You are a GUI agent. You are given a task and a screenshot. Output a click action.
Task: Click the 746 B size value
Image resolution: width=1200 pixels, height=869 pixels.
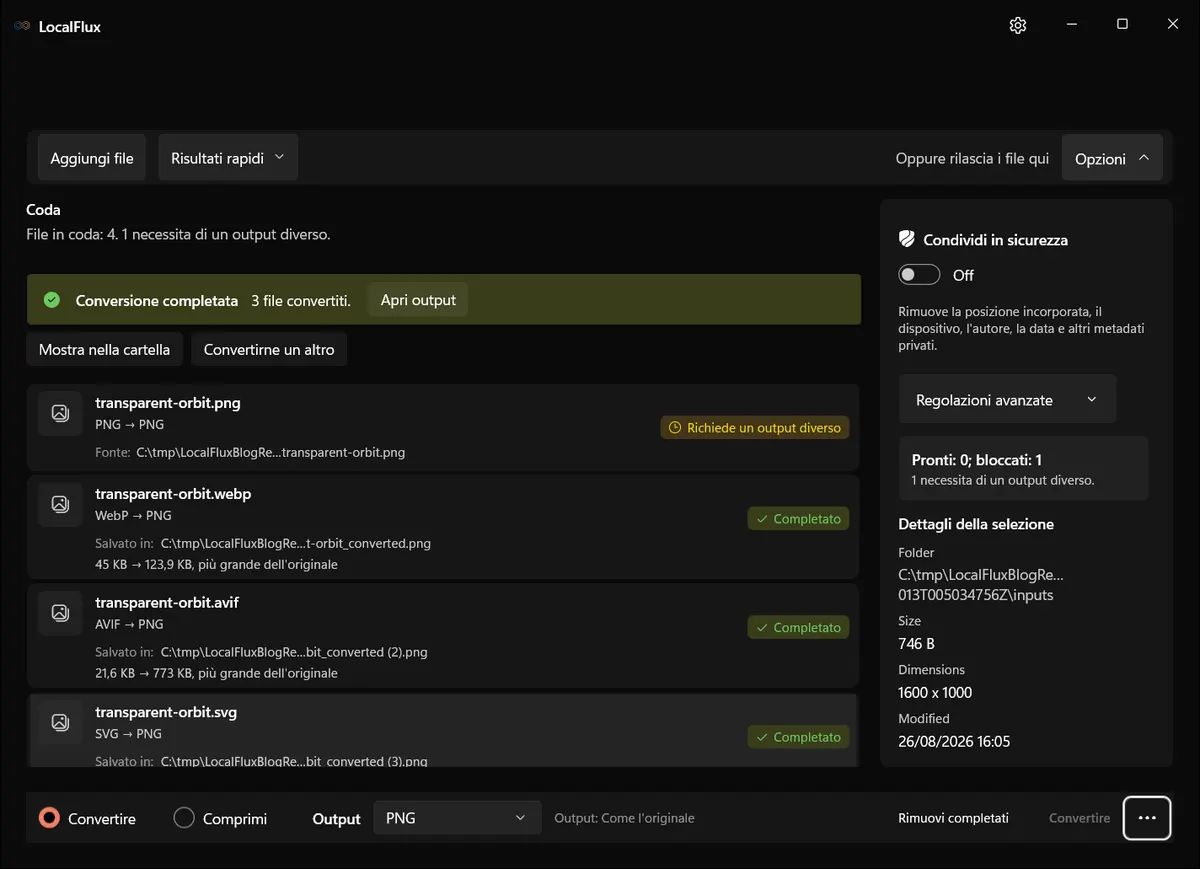917,643
